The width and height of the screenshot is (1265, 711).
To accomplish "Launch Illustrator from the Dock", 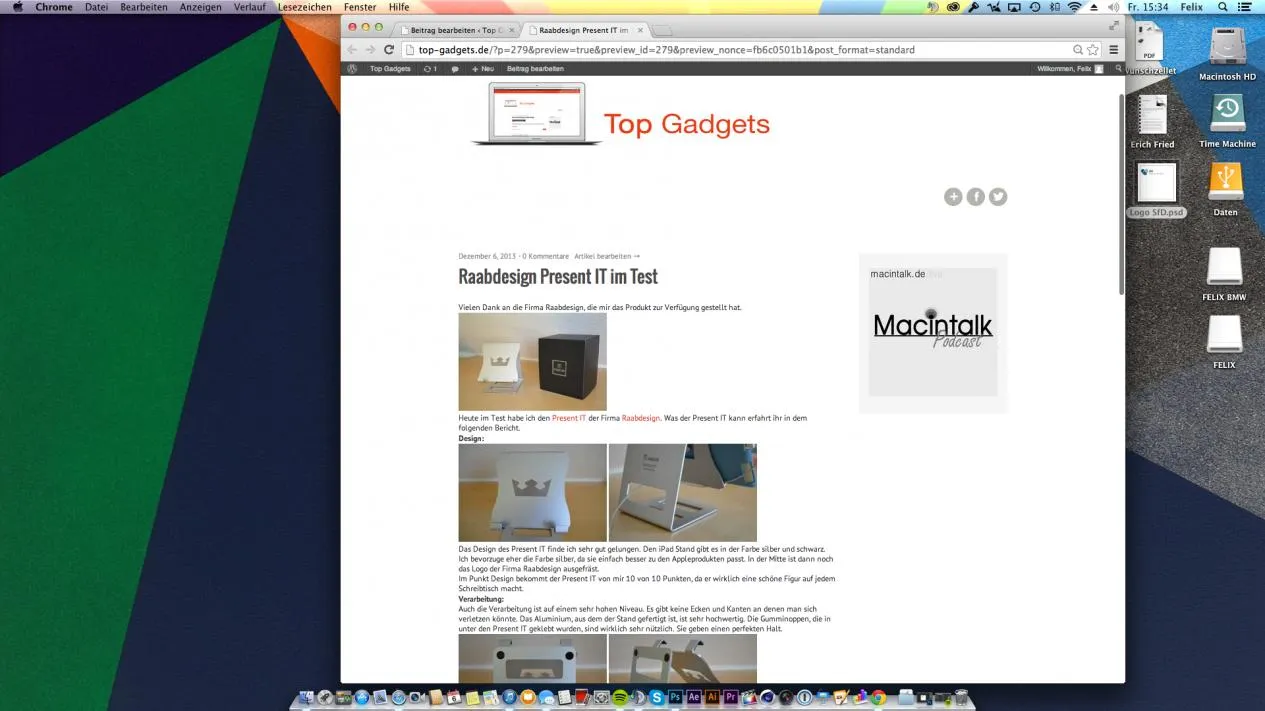I will pos(712,698).
